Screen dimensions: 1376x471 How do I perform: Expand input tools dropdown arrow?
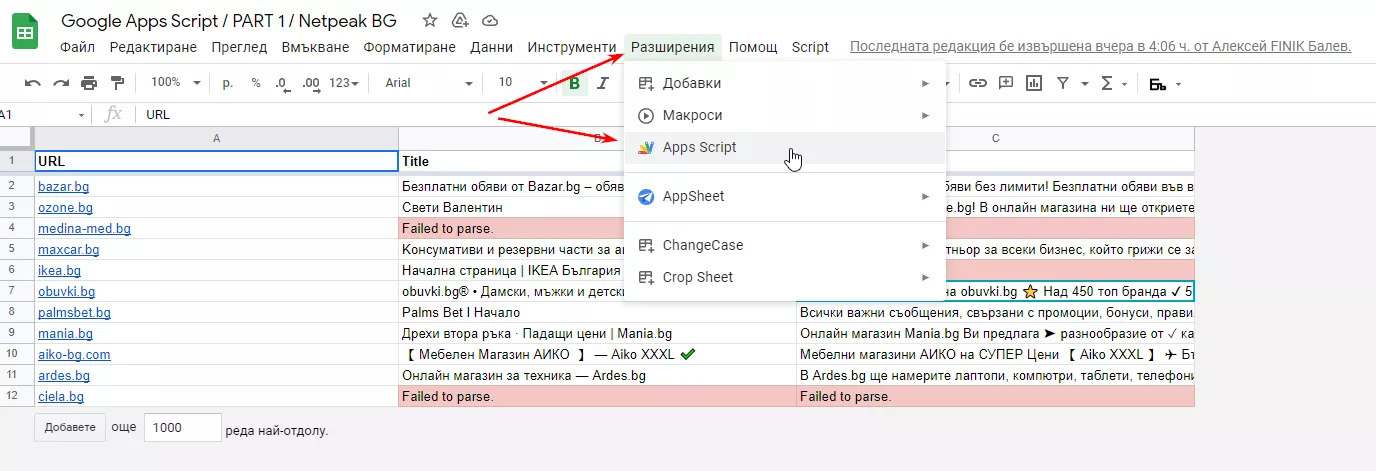[1179, 84]
